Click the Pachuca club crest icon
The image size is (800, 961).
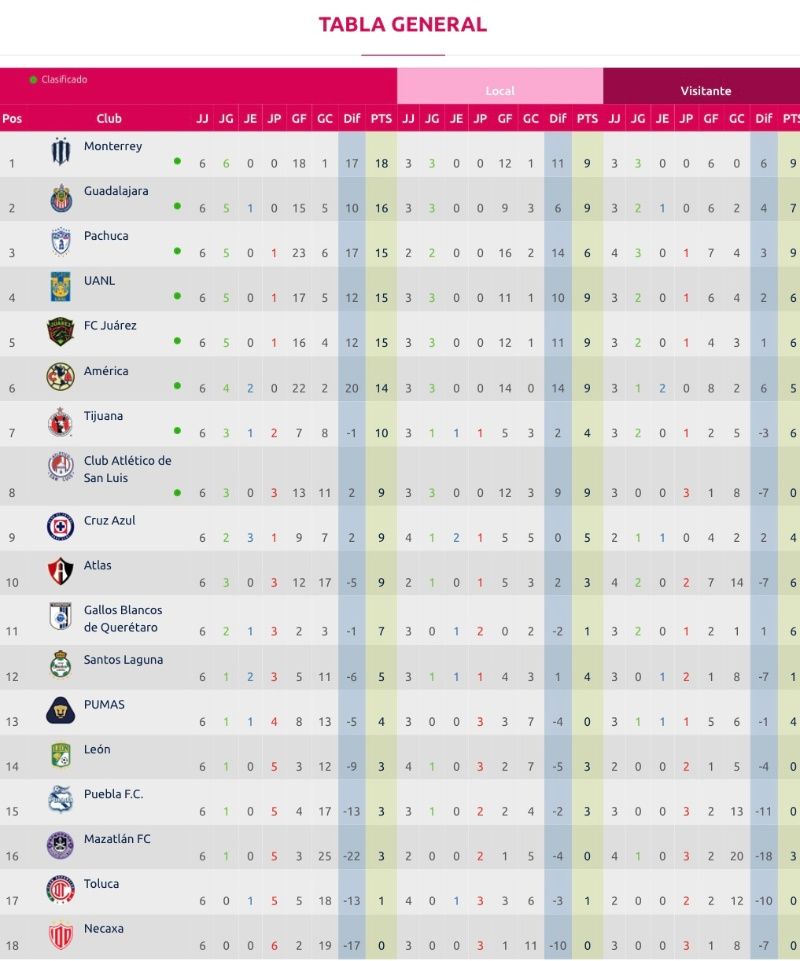tap(61, 243)
